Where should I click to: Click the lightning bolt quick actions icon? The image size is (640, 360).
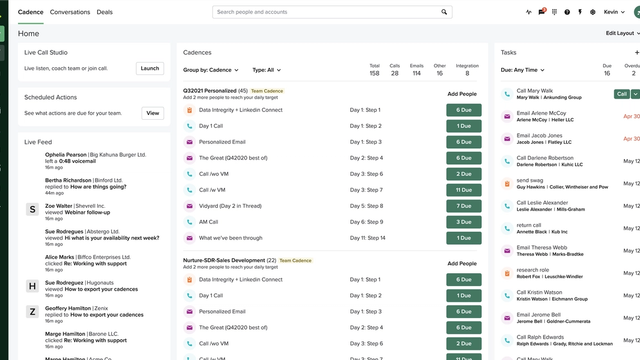[x=580, y=12]
